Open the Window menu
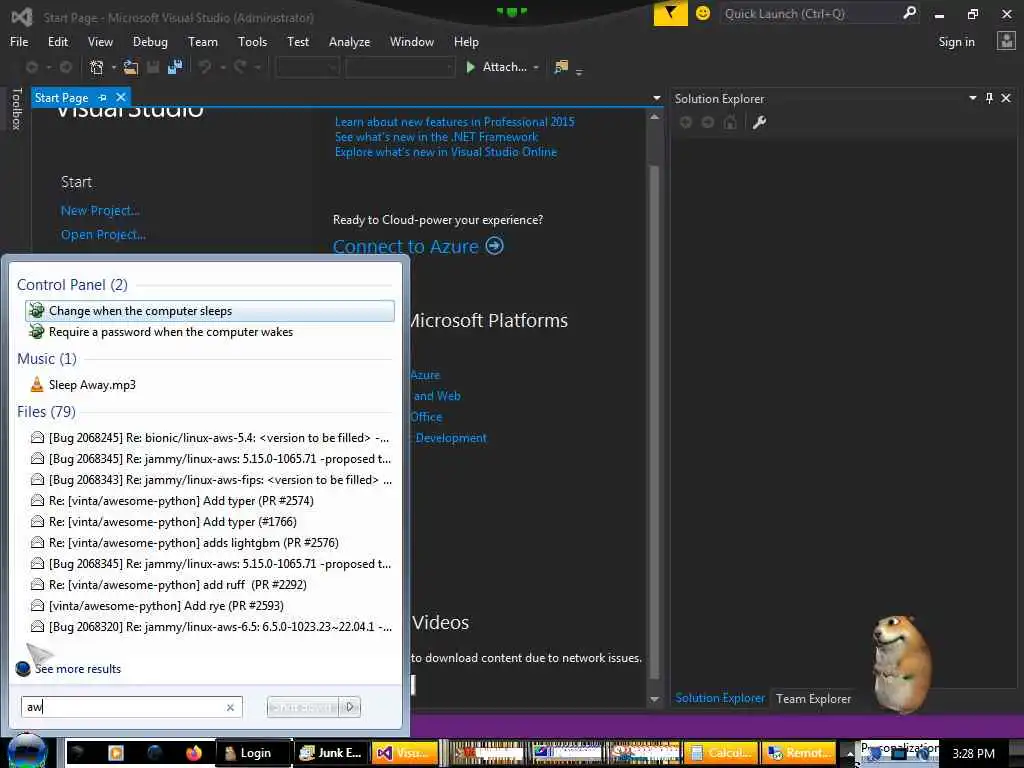This screenshot has width=1024, height=768. tap(411, 42)
